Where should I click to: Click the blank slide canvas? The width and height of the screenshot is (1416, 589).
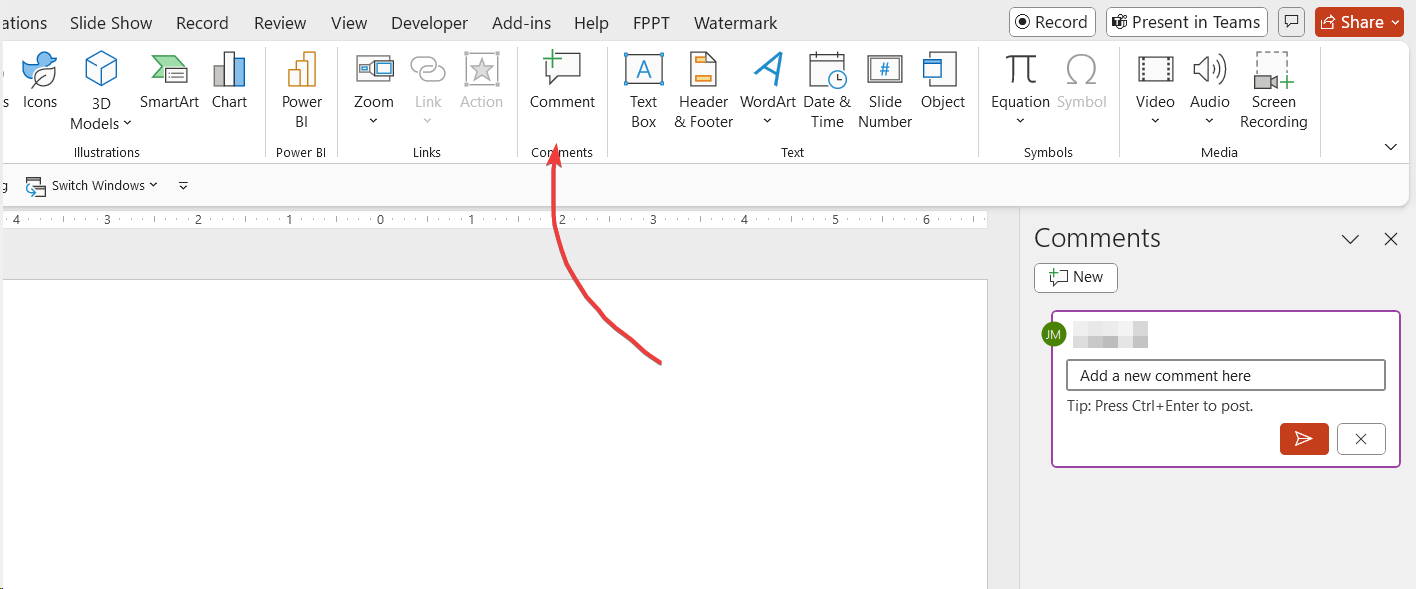point(494,434)
